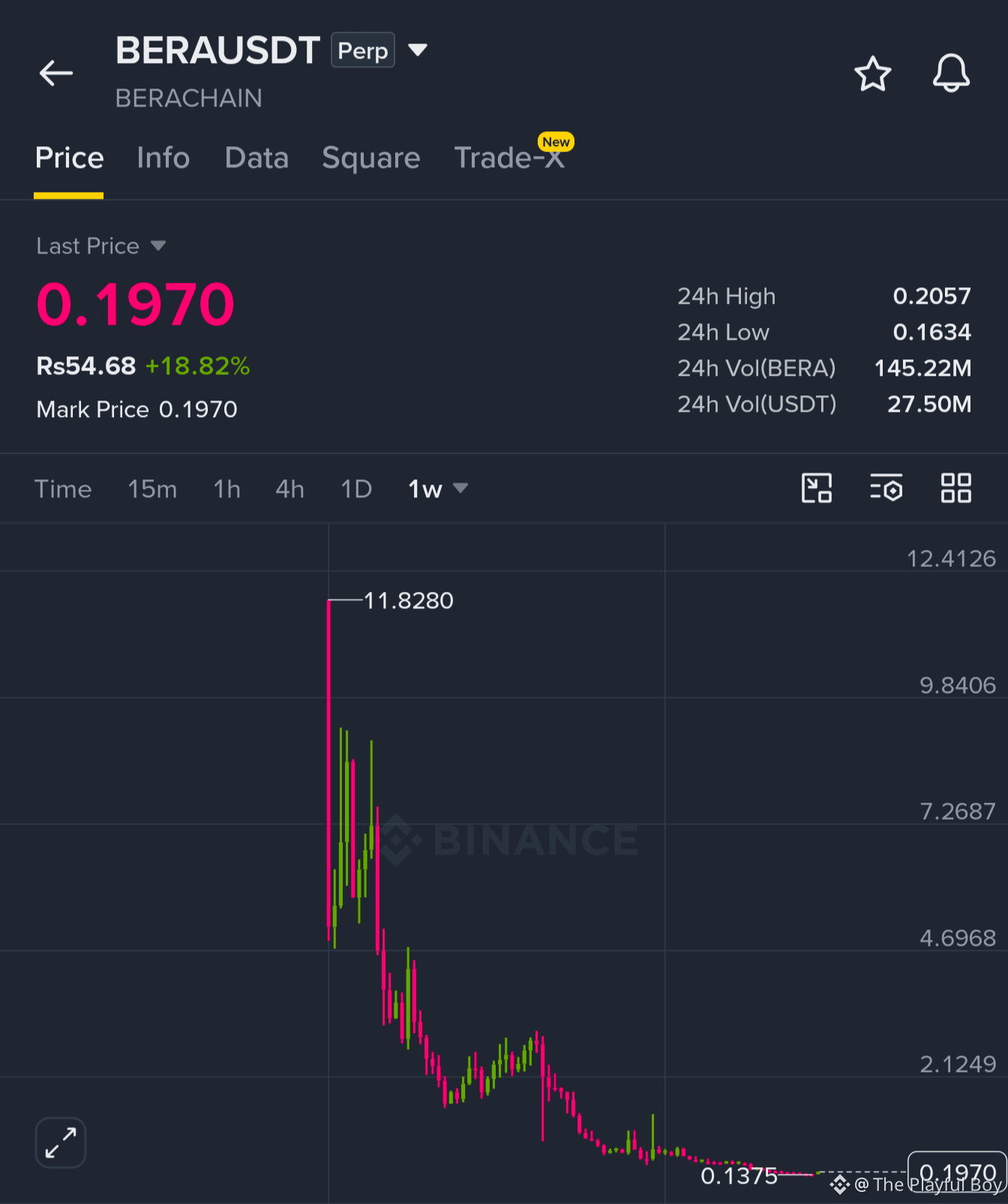This screenshot has height=1204, width=1008.
Task: Tap the 0.1970 last price value
Action: point(136,305)
